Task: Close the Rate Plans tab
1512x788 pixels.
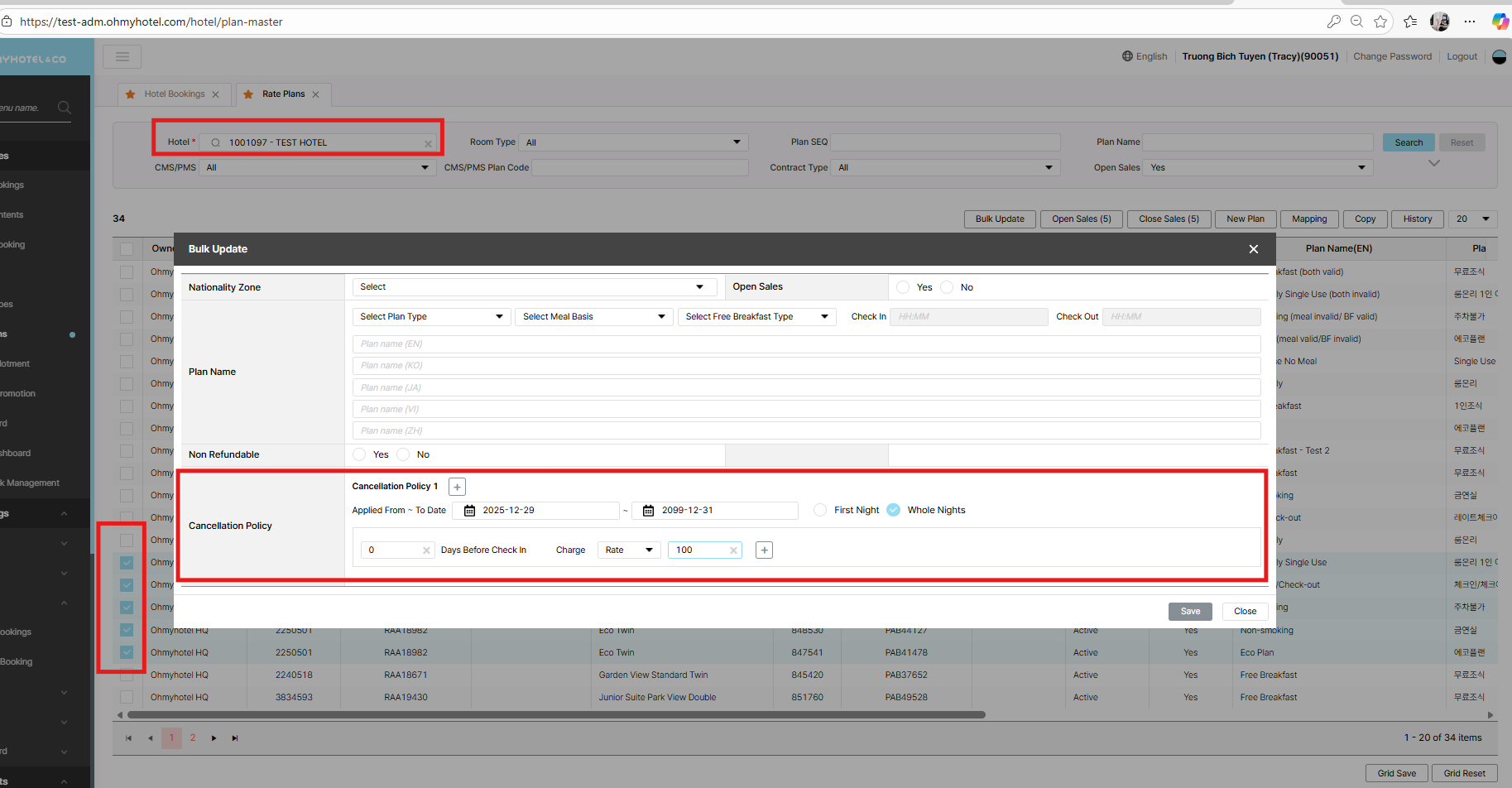Action: (x=315, y=94)
